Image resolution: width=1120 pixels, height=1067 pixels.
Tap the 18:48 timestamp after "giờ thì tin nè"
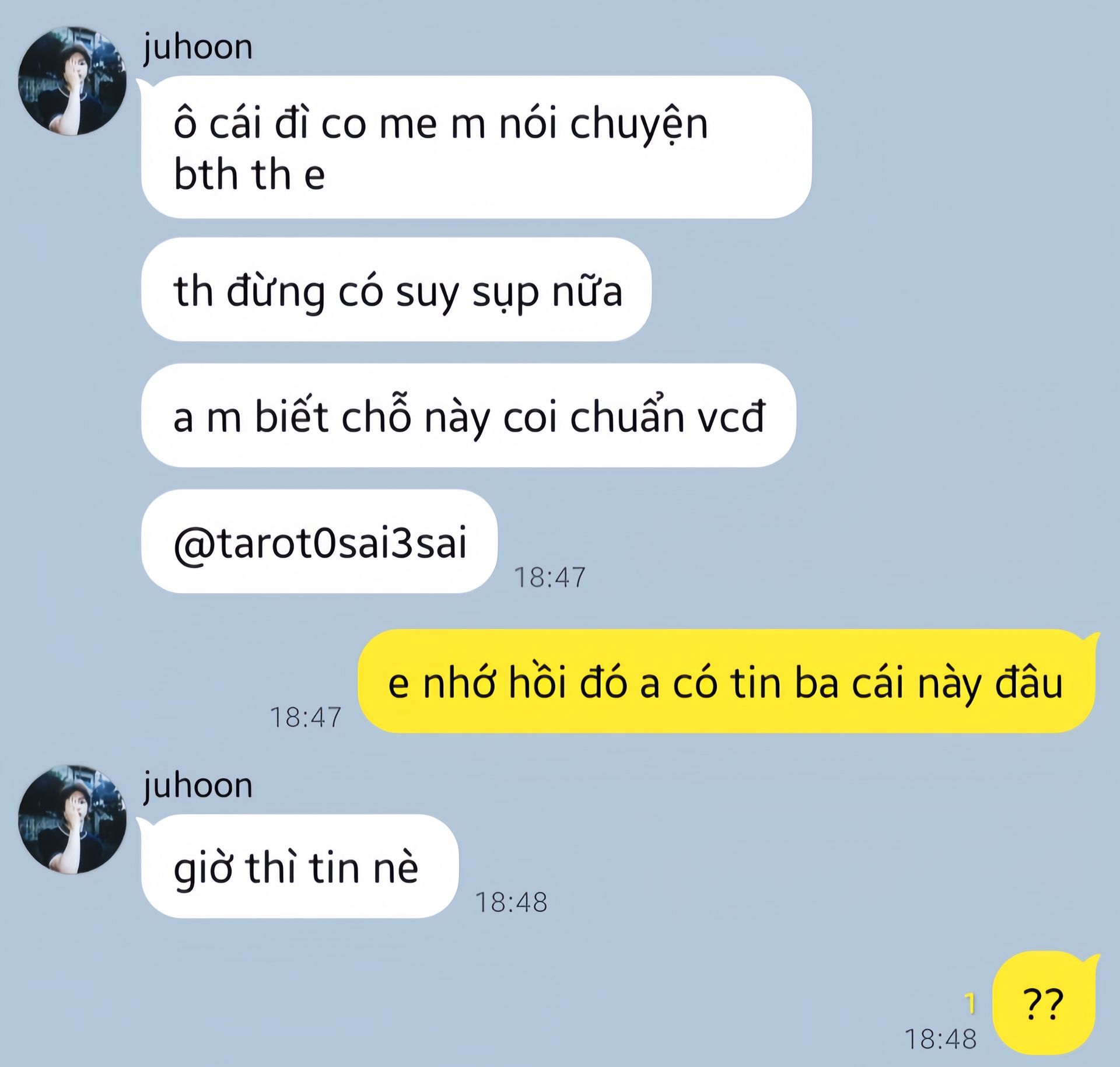[512, 902]
